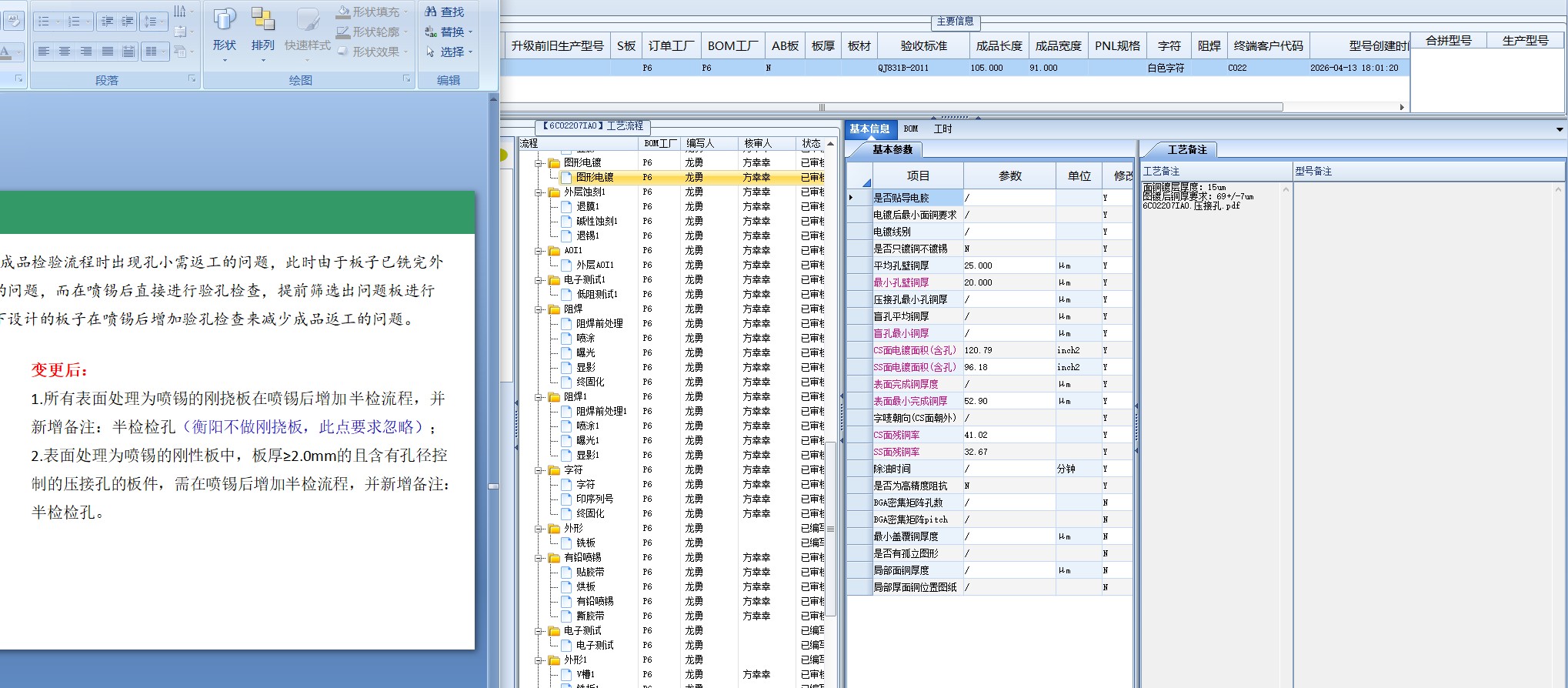
Task: Collapse the 字符 folder node
Action: pos(539,470)
